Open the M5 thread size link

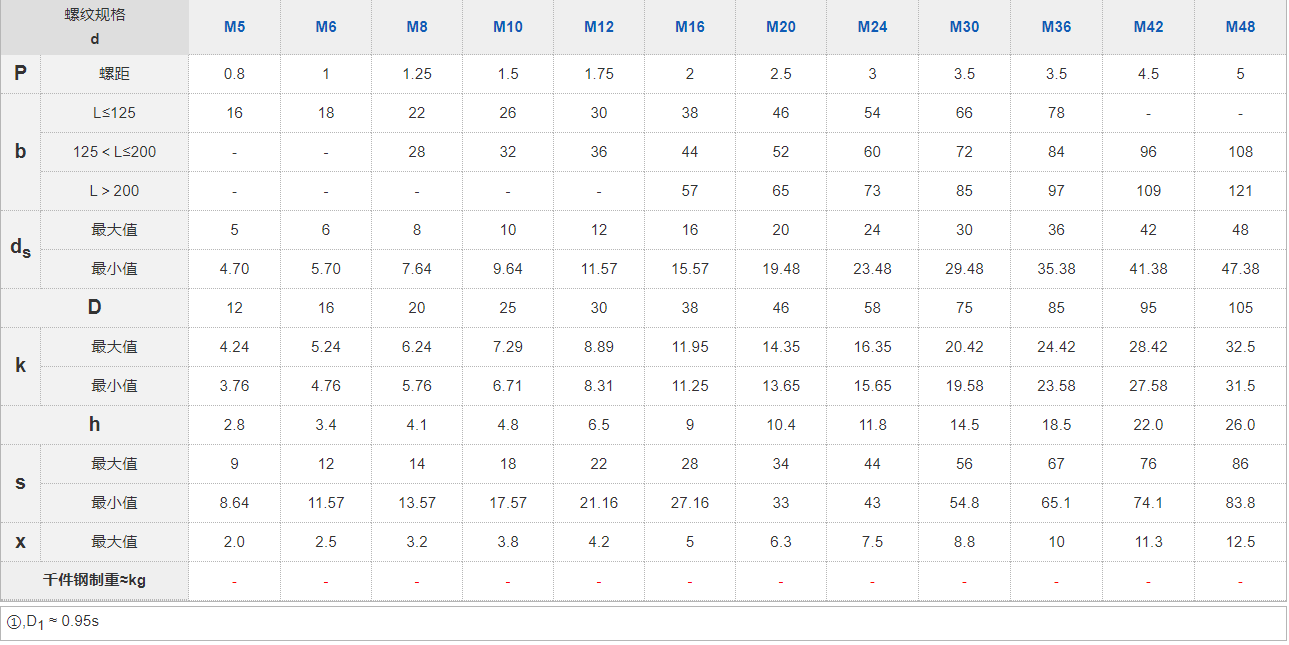(x=234, y=27)
